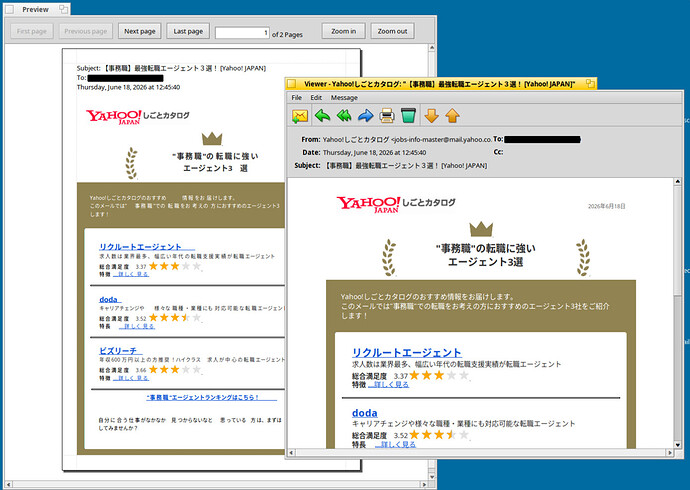Screen dimensions: 690x490
Task: Click the doda heading in the Preview page
Action: point(110,299)
